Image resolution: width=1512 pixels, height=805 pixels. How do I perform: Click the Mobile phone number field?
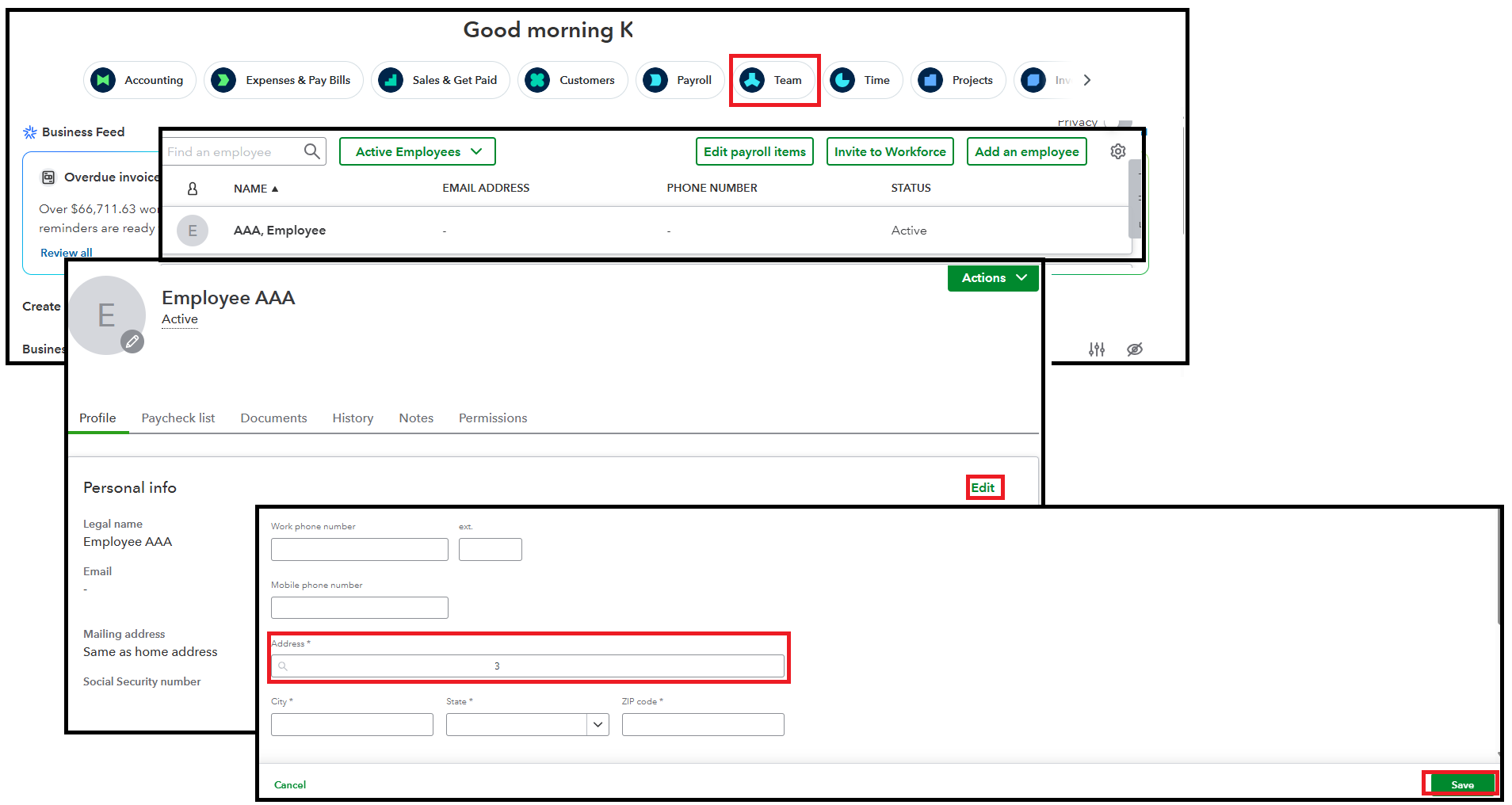(x=360, y=608)
